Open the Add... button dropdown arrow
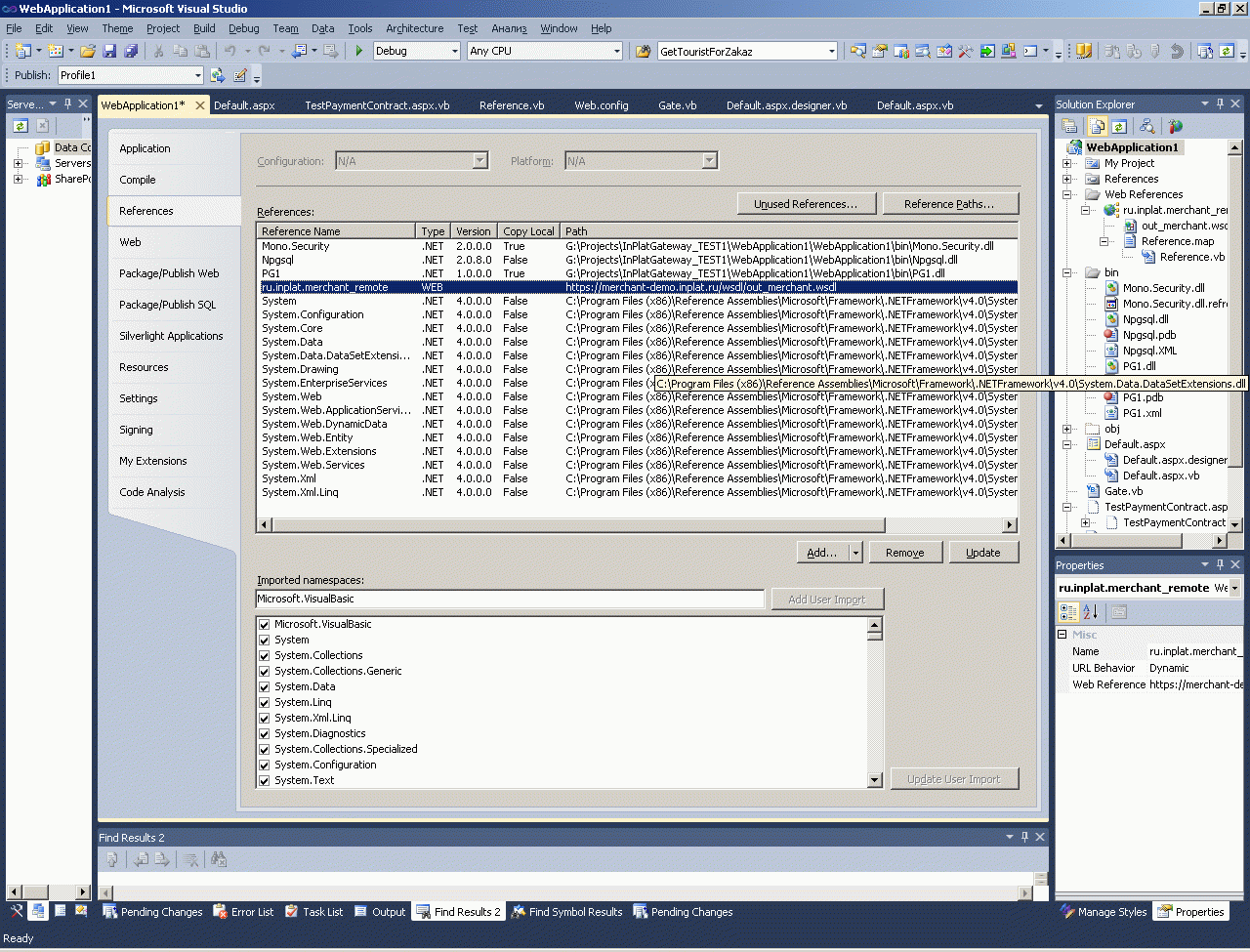 click(855, 553)
